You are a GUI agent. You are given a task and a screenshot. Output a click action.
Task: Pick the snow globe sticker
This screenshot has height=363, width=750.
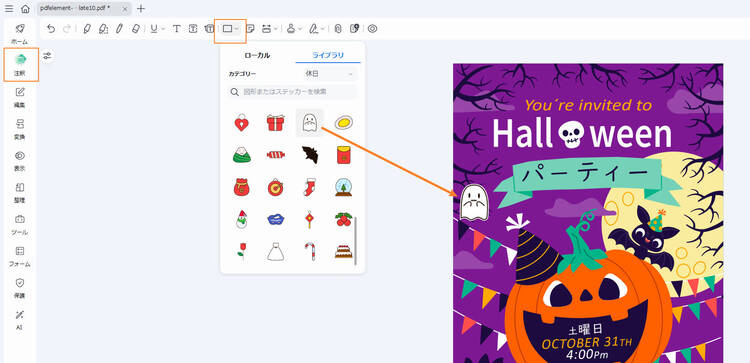(343, 187)
